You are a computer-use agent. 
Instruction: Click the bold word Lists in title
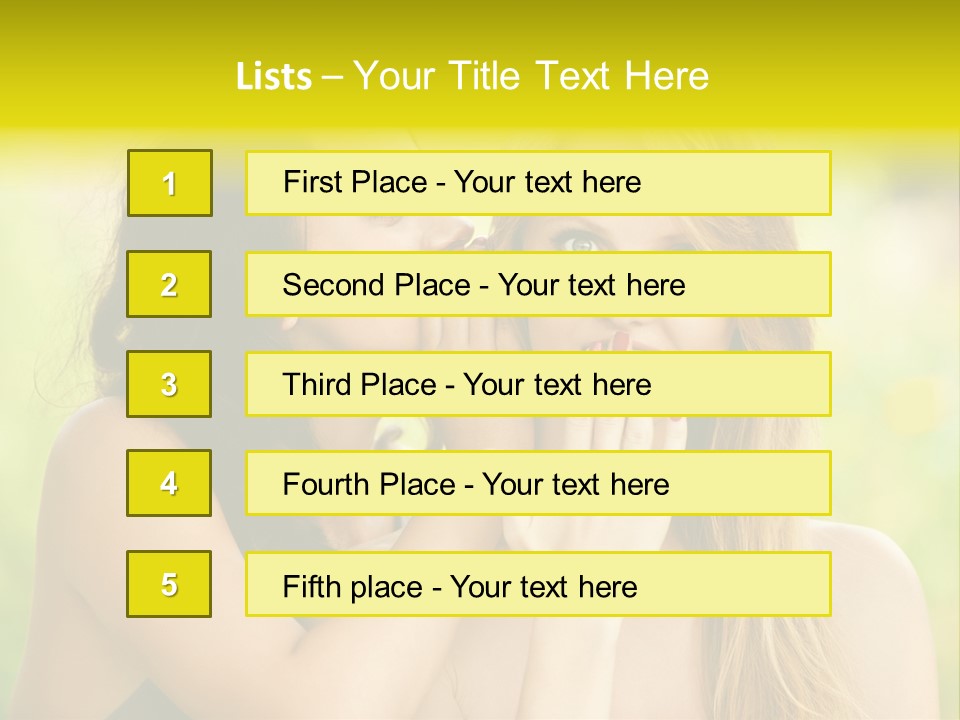274,76
